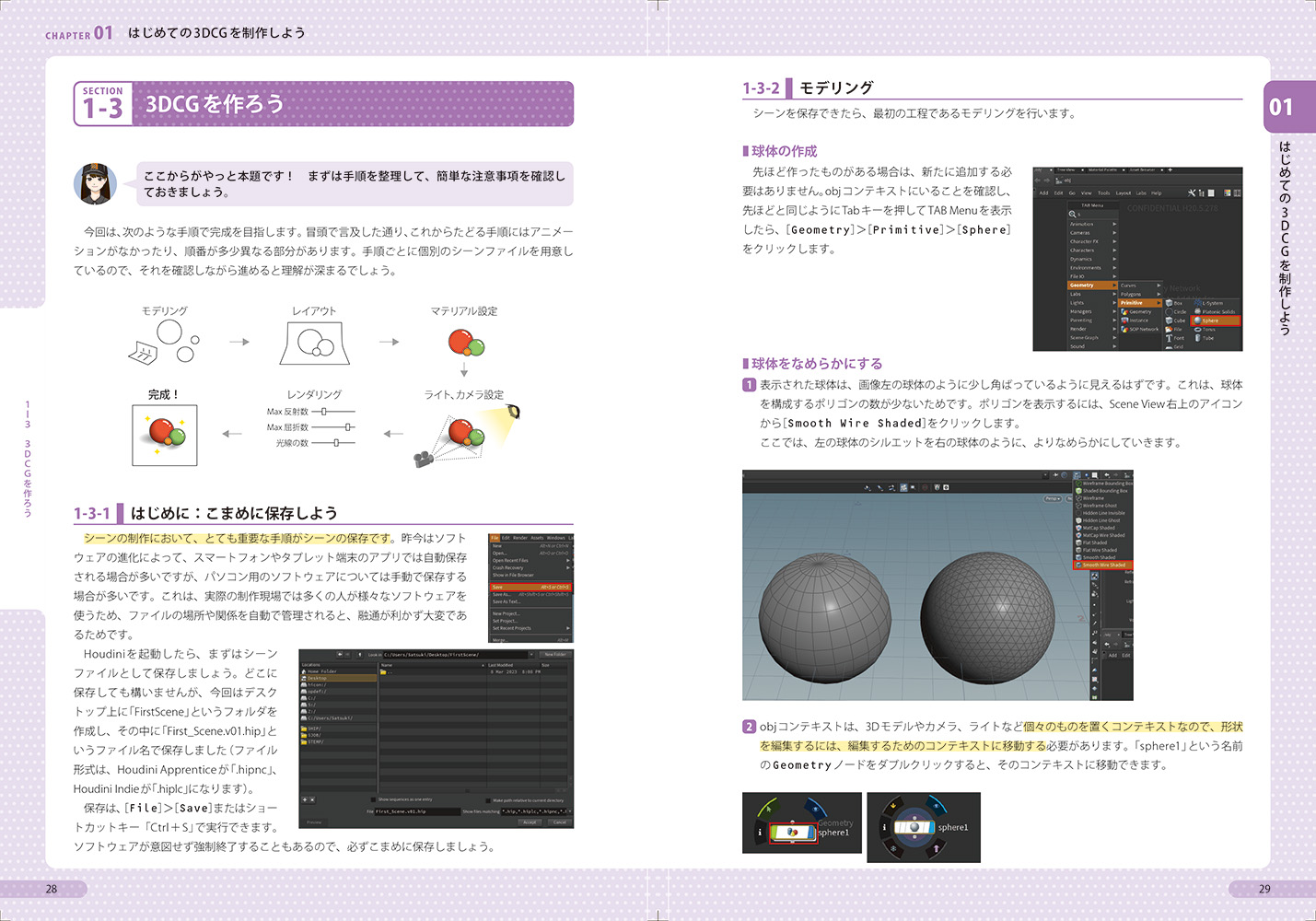1316x921 pixels.
Task: Click the sphere1 Geometry node icon
Action: point(791,832)
